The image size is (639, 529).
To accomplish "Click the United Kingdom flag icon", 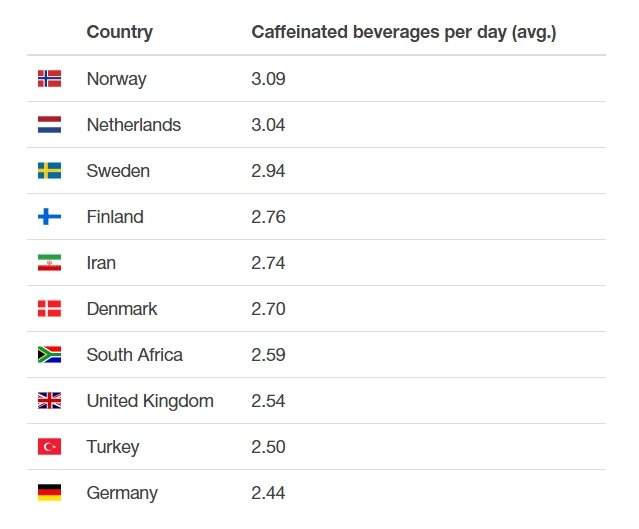I will pos(49,401).
